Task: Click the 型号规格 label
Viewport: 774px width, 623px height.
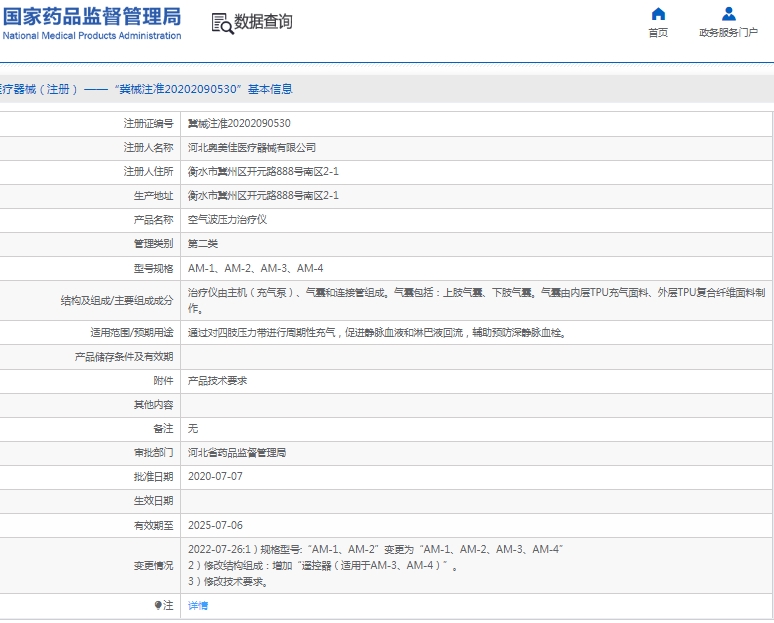Action: coord(154,268)
